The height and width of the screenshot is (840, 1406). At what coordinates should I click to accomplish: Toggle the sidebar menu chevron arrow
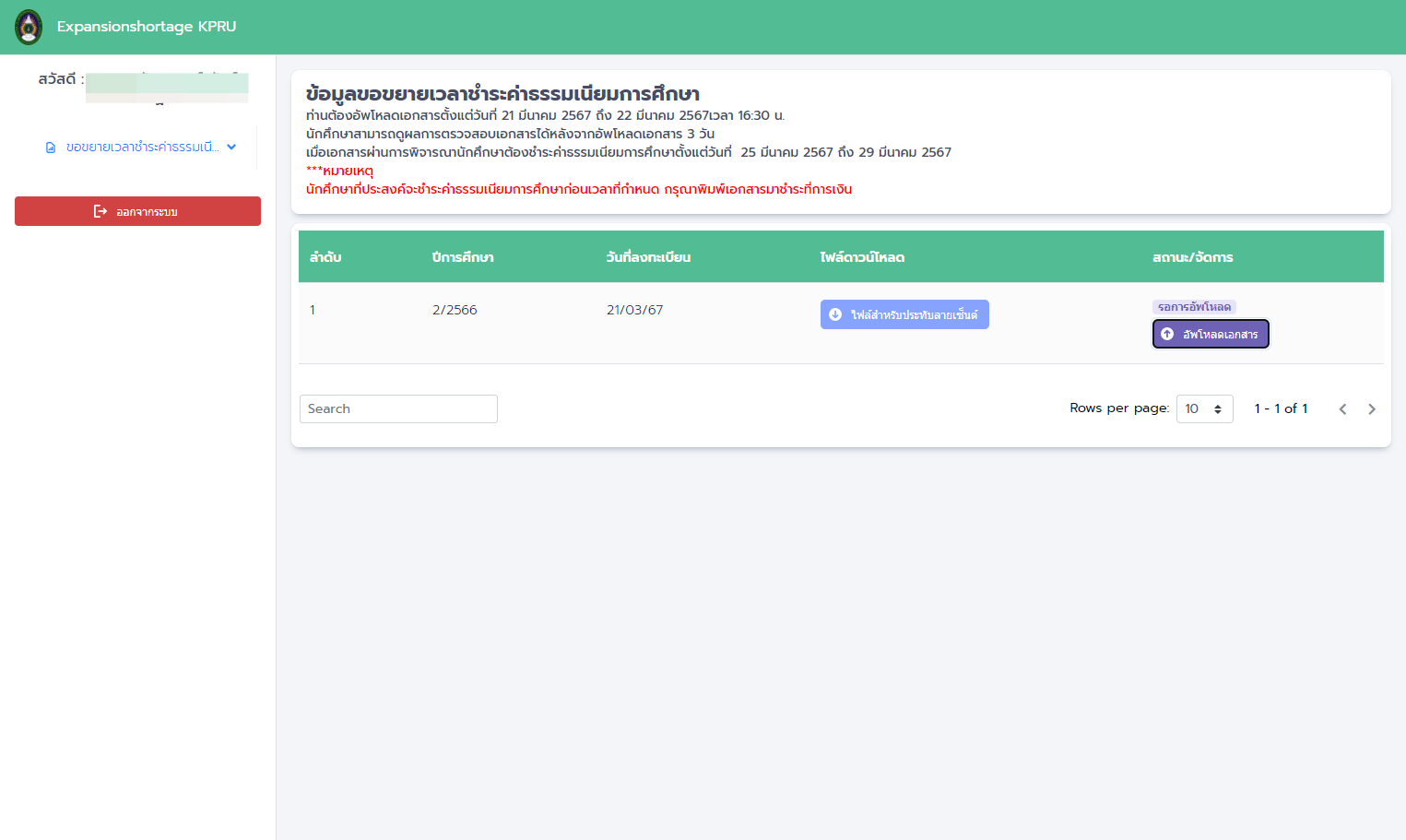(231, 147)
